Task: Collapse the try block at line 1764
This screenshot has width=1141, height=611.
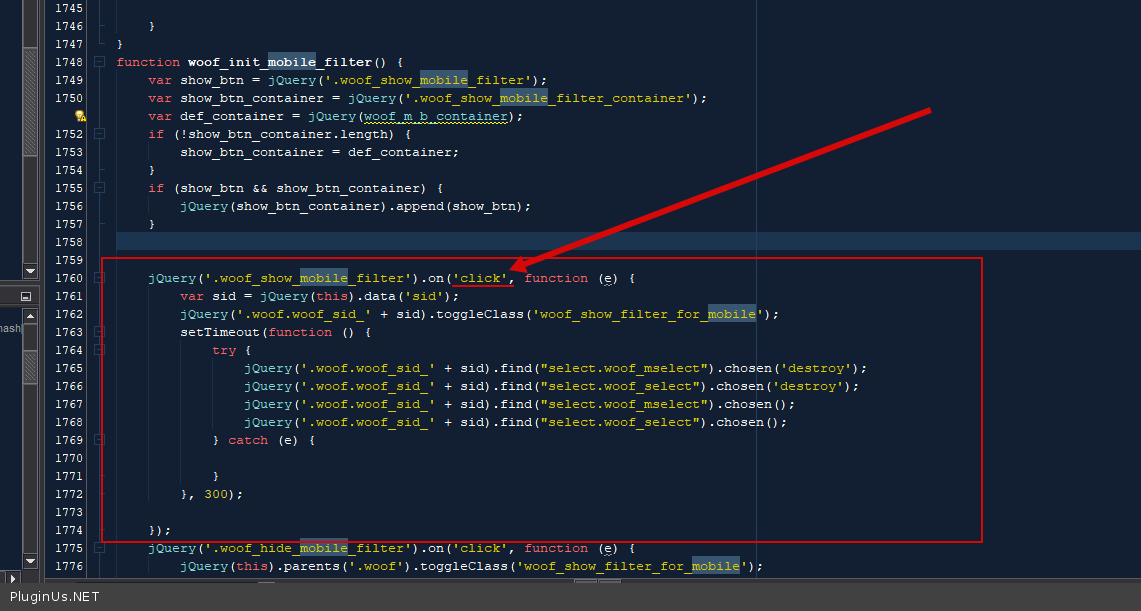Action: 100,350
